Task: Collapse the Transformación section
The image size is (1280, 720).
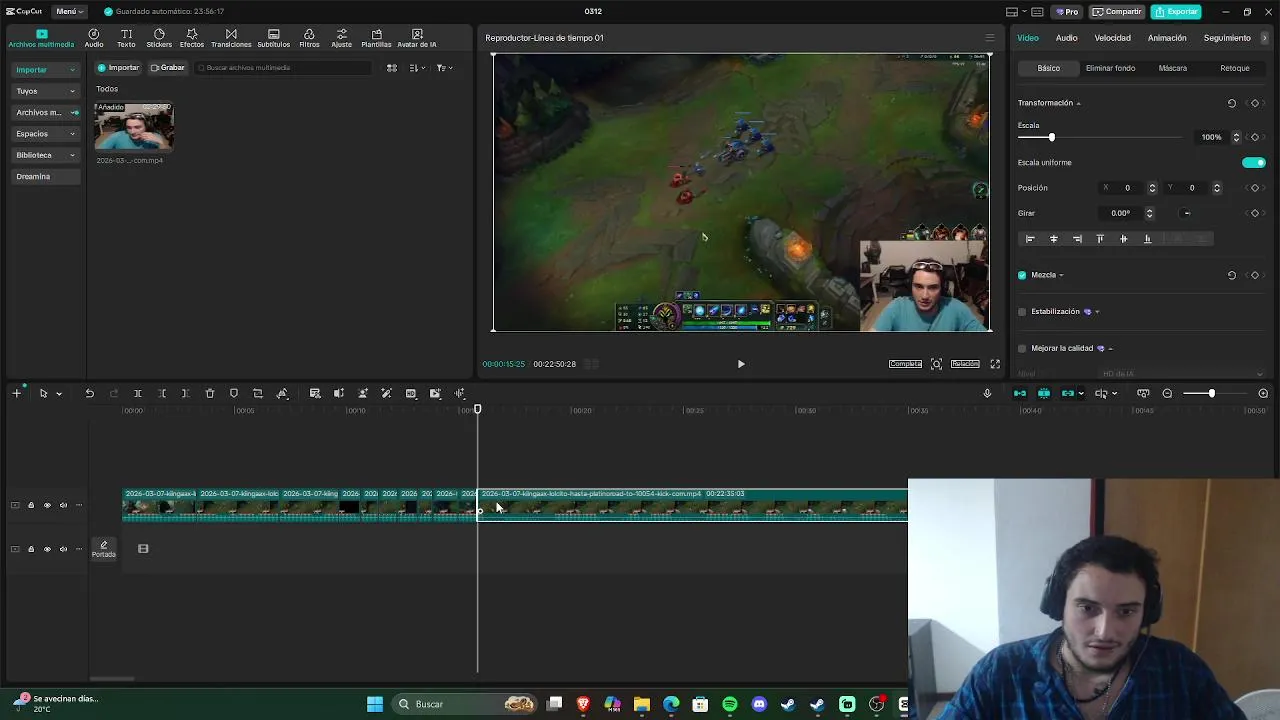Action: [x=1078, y=103]
